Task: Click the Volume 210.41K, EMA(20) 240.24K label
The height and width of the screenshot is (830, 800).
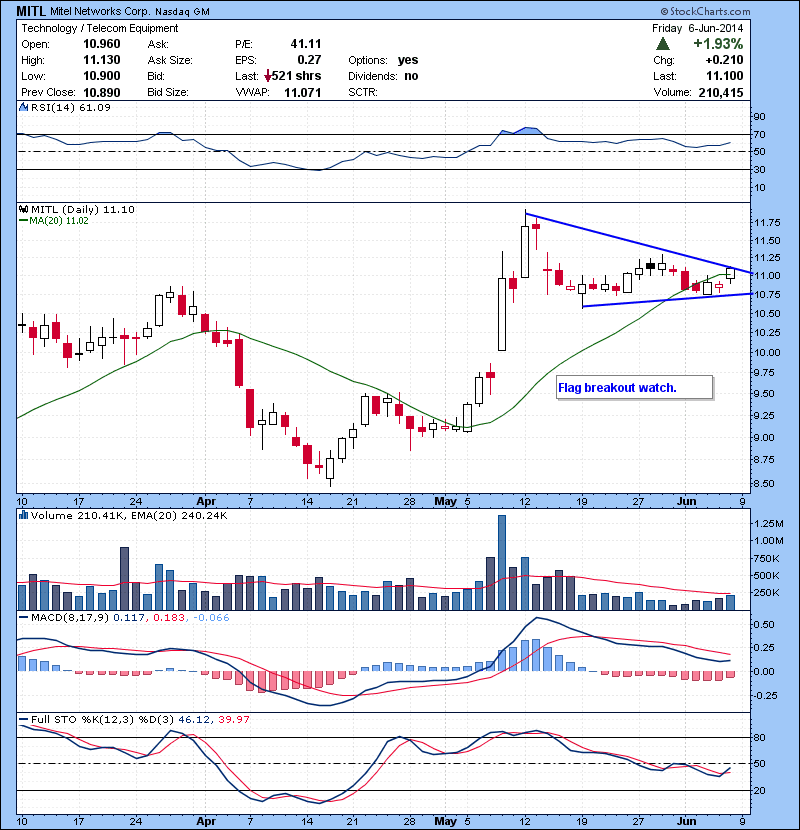Action: click(129, 515)
